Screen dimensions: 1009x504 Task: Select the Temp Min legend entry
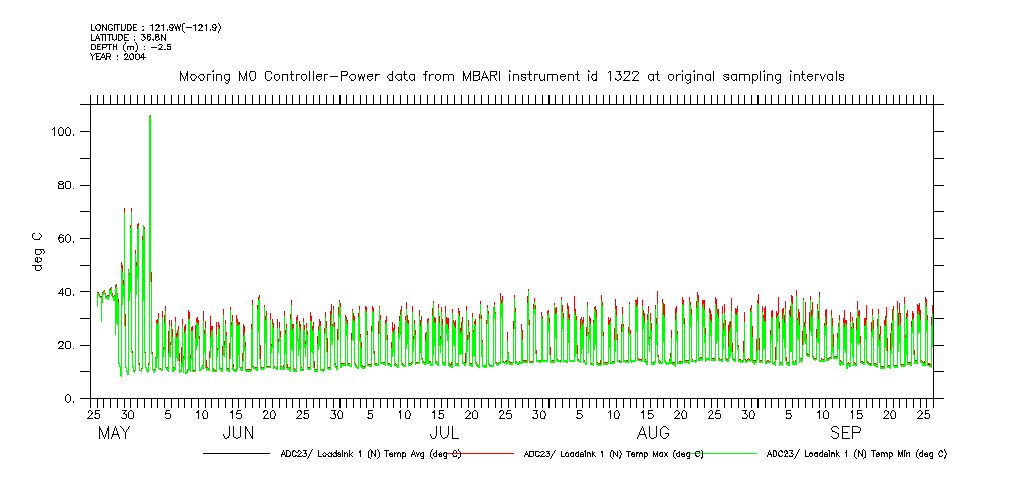click(856, 453)
